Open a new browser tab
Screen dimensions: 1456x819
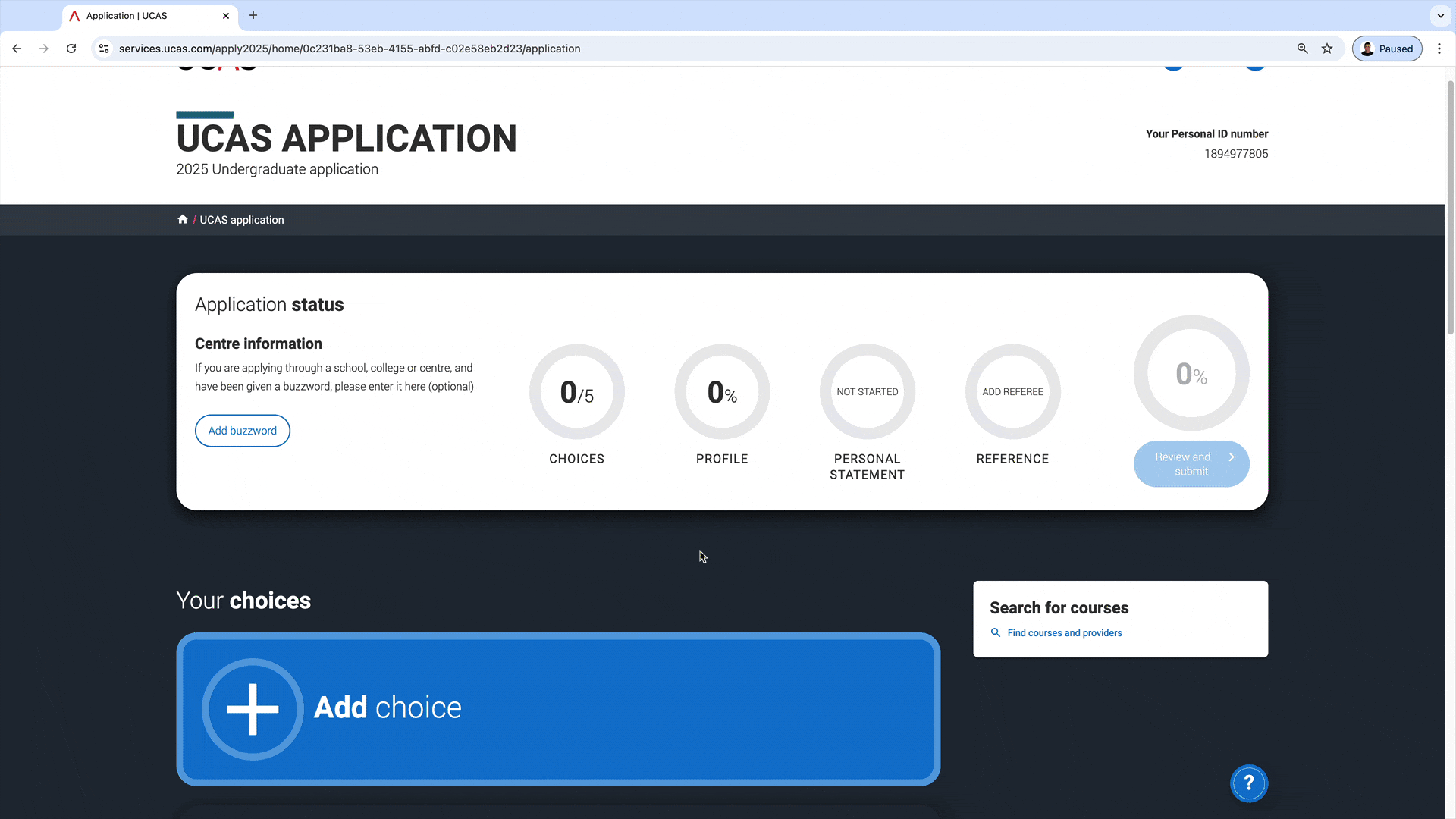pos(253,15)
